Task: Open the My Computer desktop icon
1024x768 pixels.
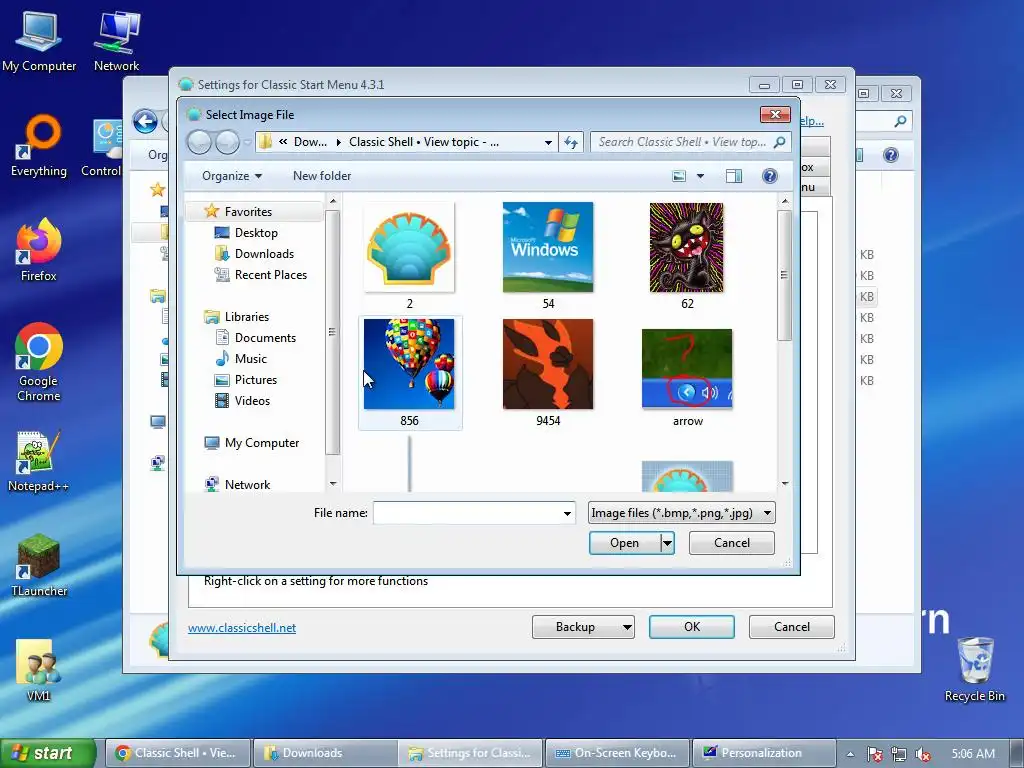Action: [39, 40]
